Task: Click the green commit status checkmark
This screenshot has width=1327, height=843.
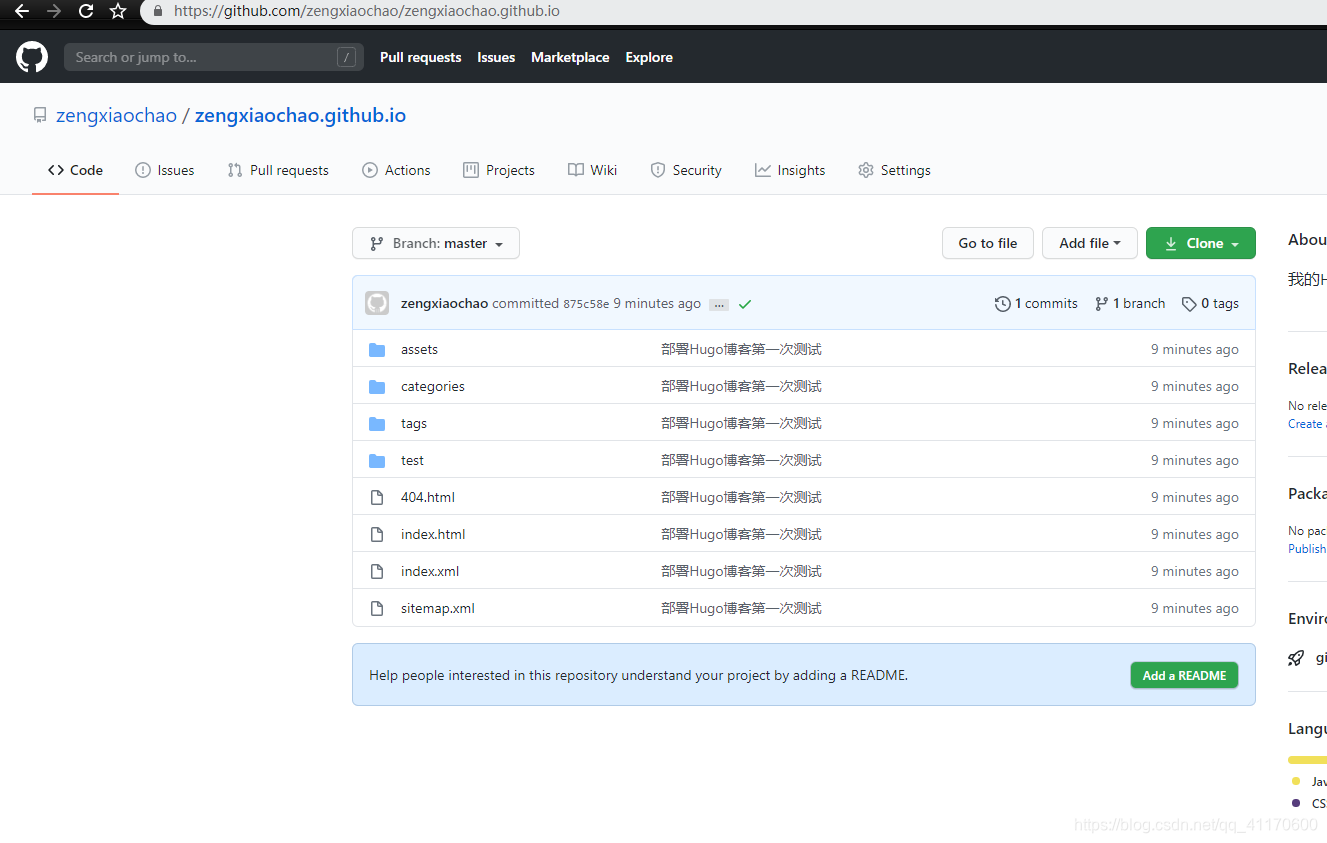Action: pos(745,304)
